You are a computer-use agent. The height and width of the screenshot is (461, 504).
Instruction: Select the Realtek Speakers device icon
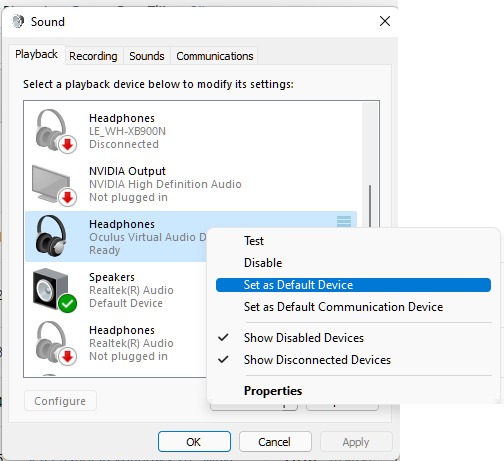coord(55,290)
